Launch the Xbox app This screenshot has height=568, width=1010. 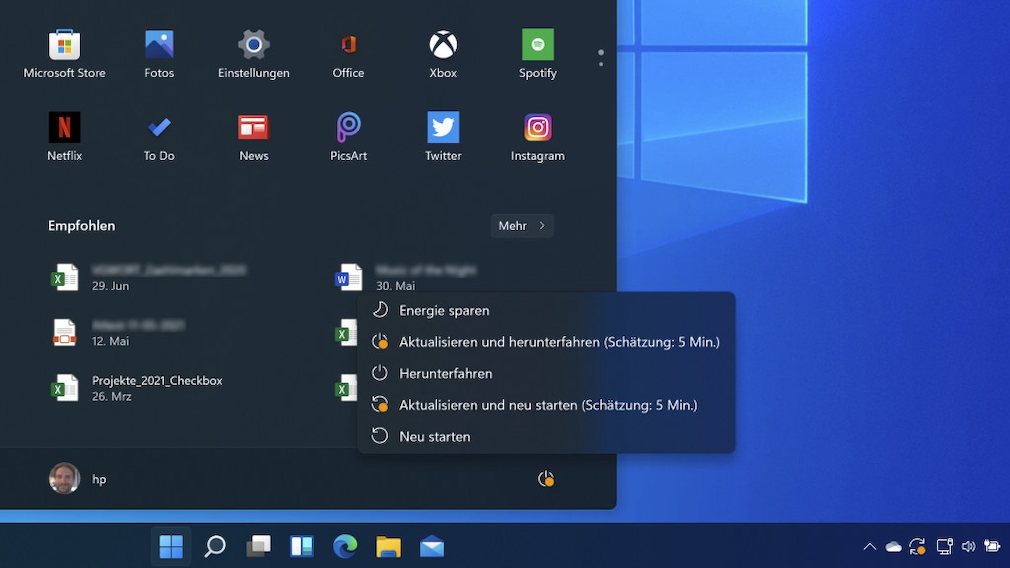click(443, 54)
